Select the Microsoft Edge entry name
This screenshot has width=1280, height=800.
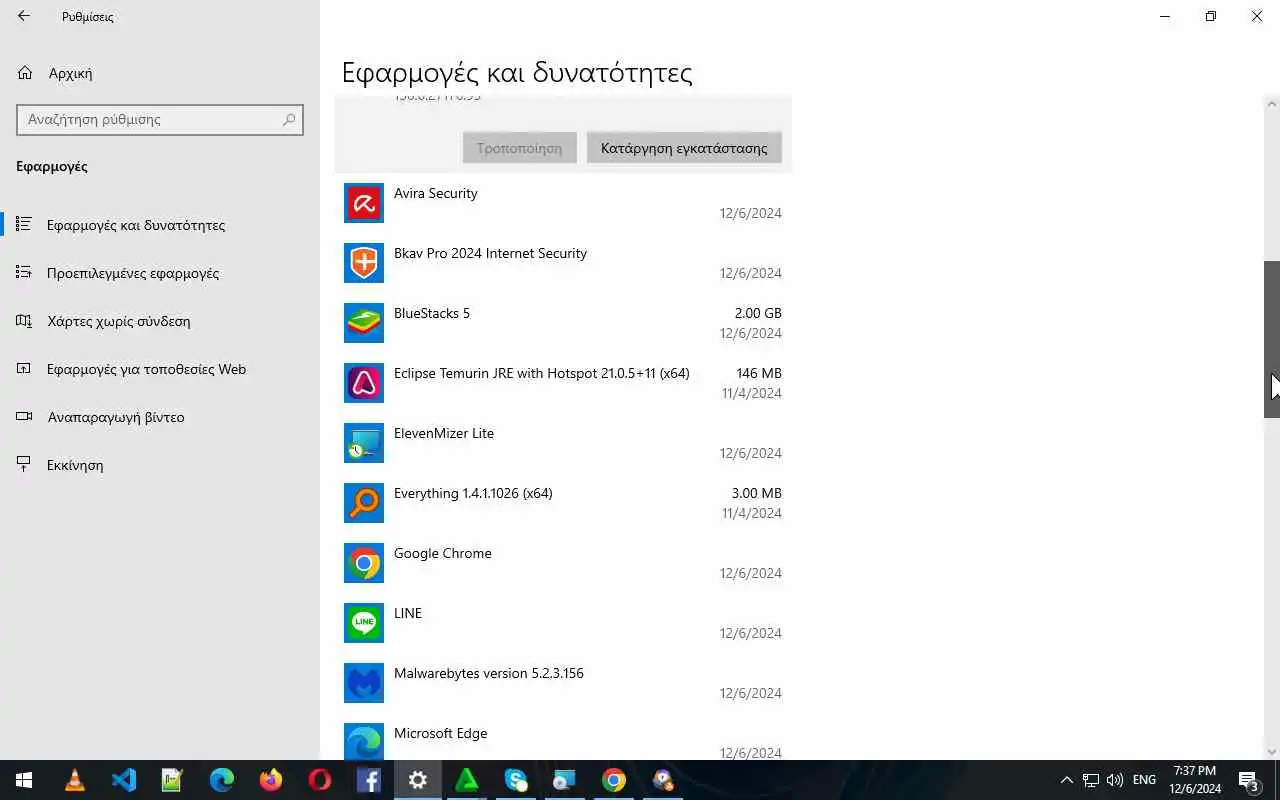click(x=441, y=733)
